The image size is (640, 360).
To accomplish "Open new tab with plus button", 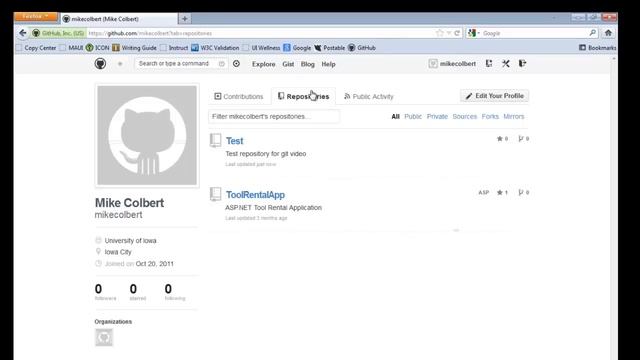I will click(x=184, y=18).
